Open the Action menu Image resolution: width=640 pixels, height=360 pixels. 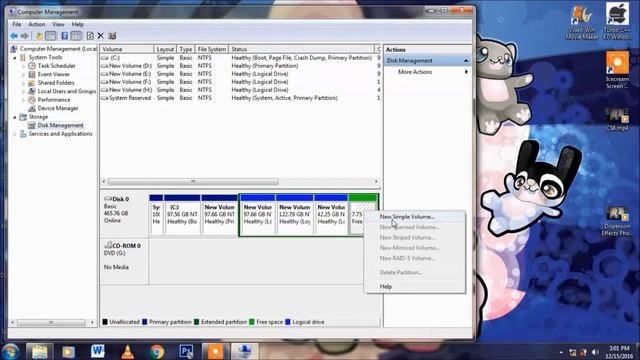tap(37, 24)
